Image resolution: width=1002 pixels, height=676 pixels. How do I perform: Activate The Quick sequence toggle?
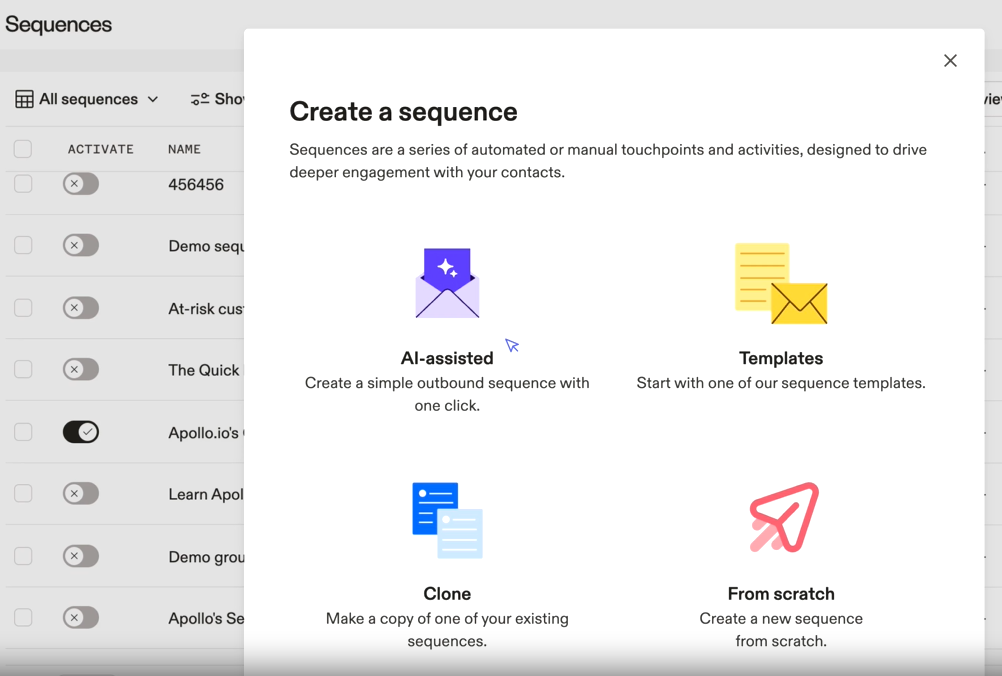pyautogui.click(x=81, y=369)
